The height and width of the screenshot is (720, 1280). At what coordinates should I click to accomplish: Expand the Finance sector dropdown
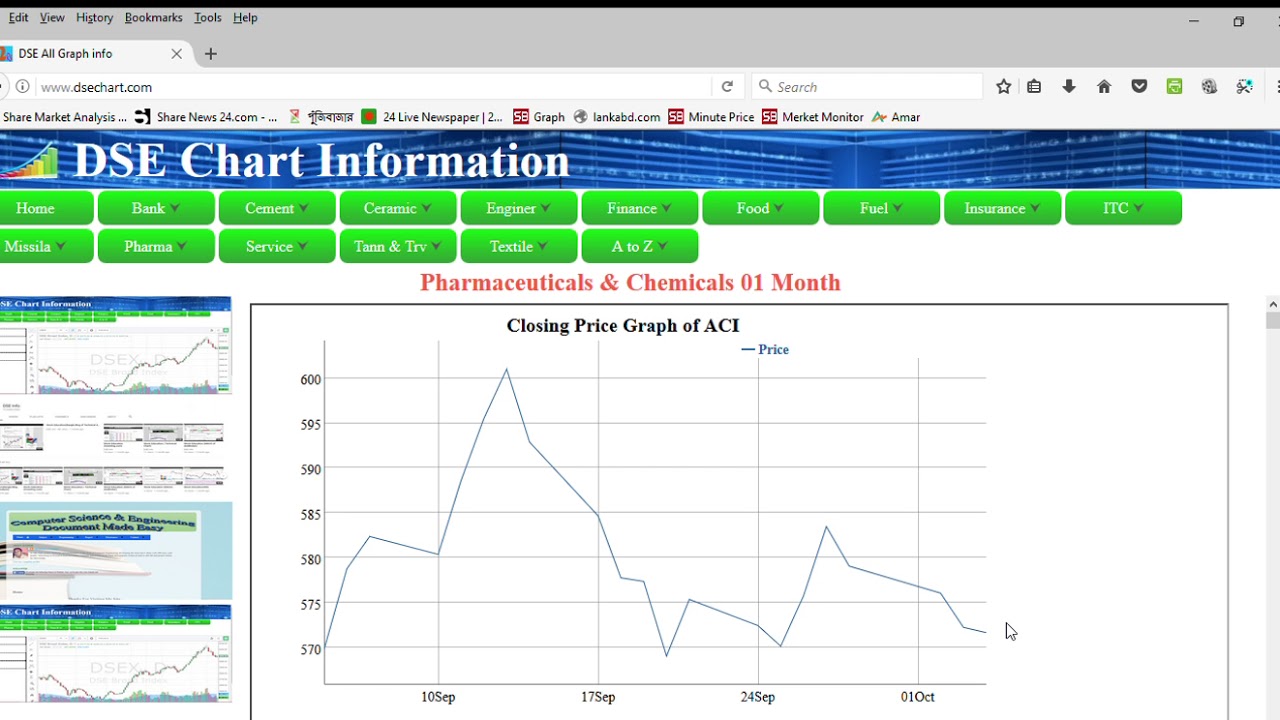[x=640, y=208]
